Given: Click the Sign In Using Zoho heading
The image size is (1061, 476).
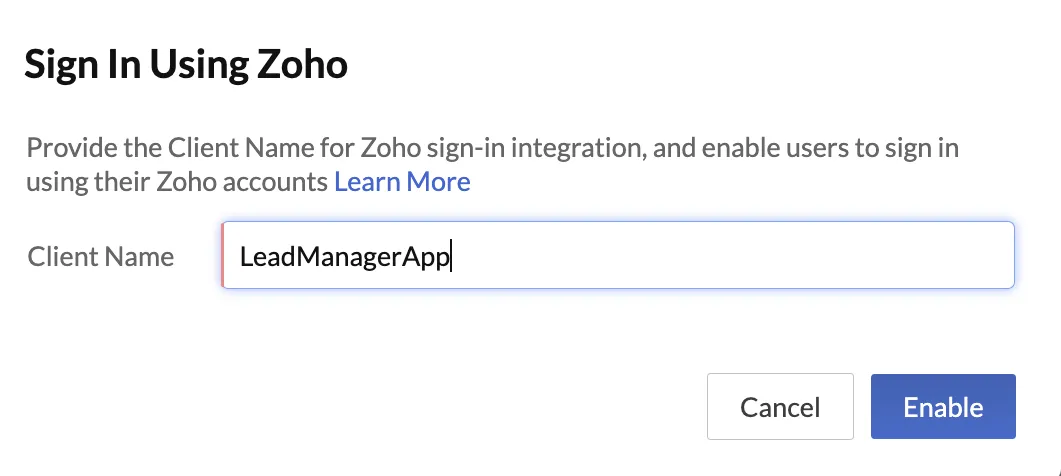Looking at the screenshot, I should click(186, 65).
